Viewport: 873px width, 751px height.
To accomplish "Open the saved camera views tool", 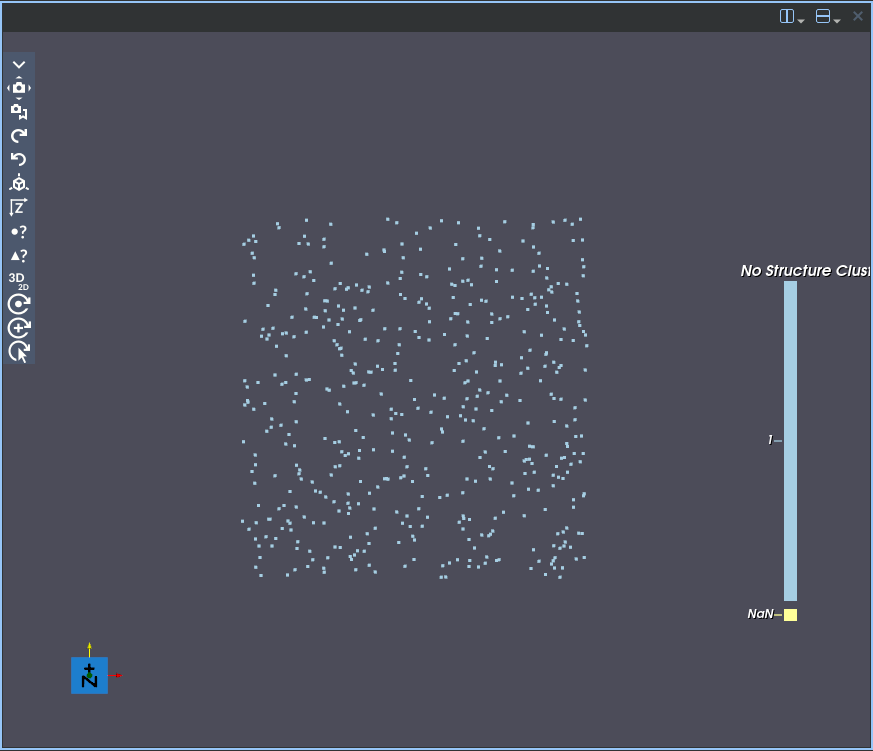I will 19,111.
